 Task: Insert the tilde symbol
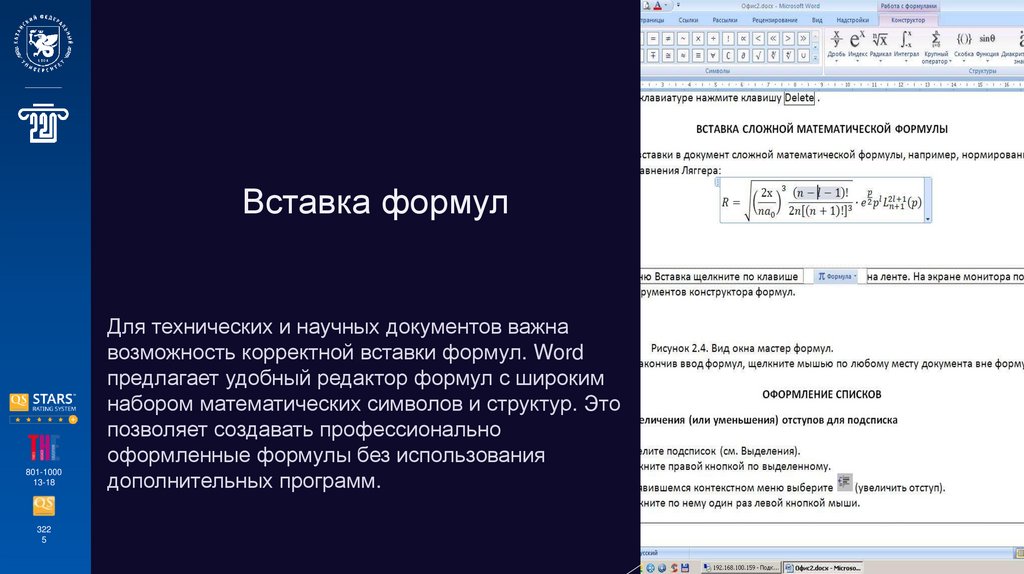(683, 39)
